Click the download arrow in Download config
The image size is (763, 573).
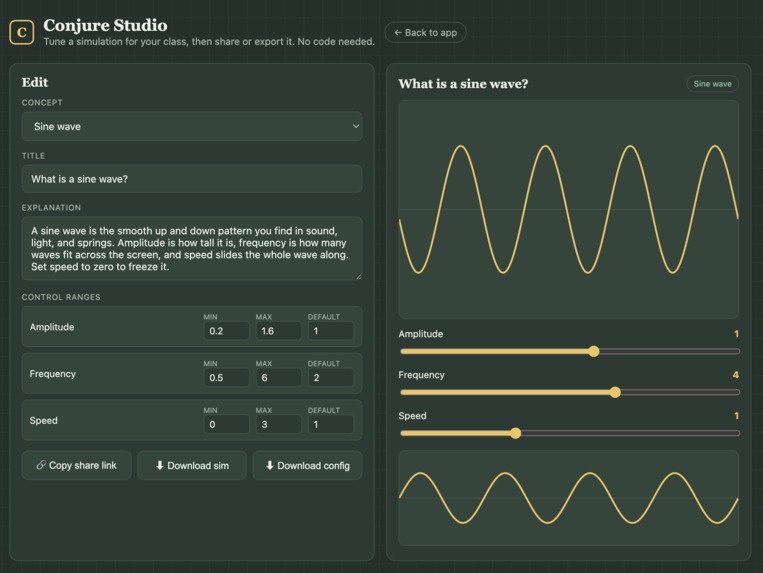(270, 465)
